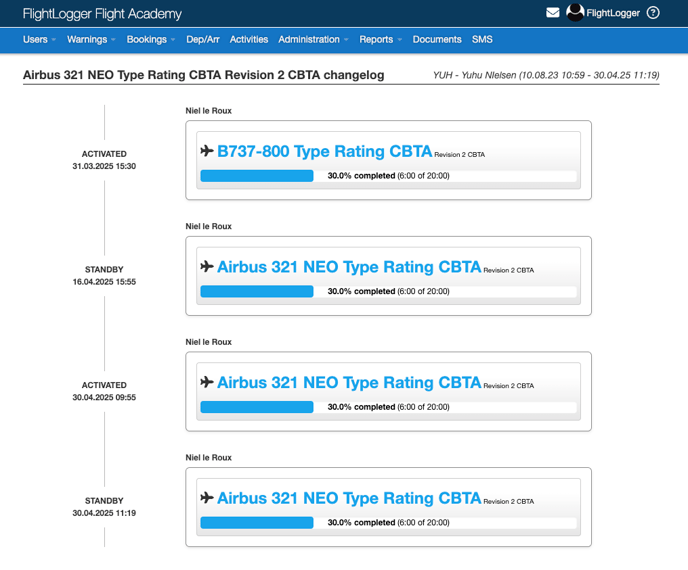Open B737-800 Type Rating CBTA link
The height and width of the screenshot is (570, 688).
tap(325, 151)
